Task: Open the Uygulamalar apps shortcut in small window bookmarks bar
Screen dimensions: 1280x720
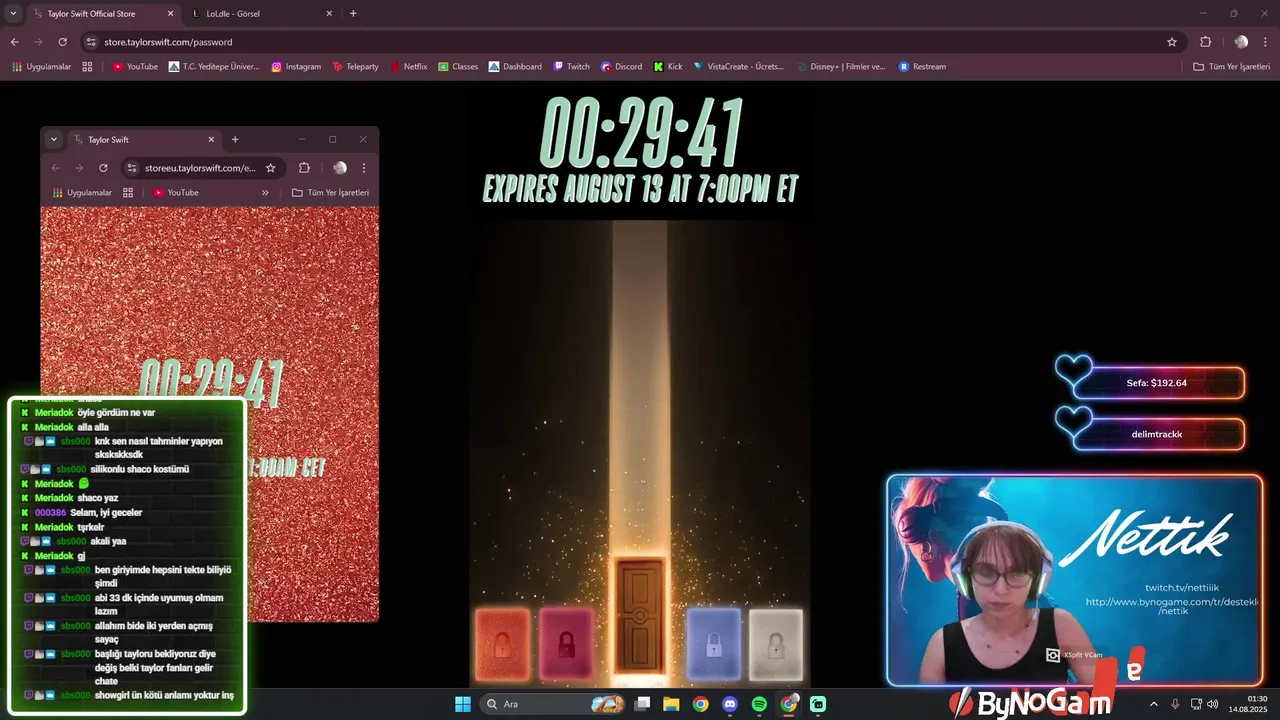Action: coord(82,193)
